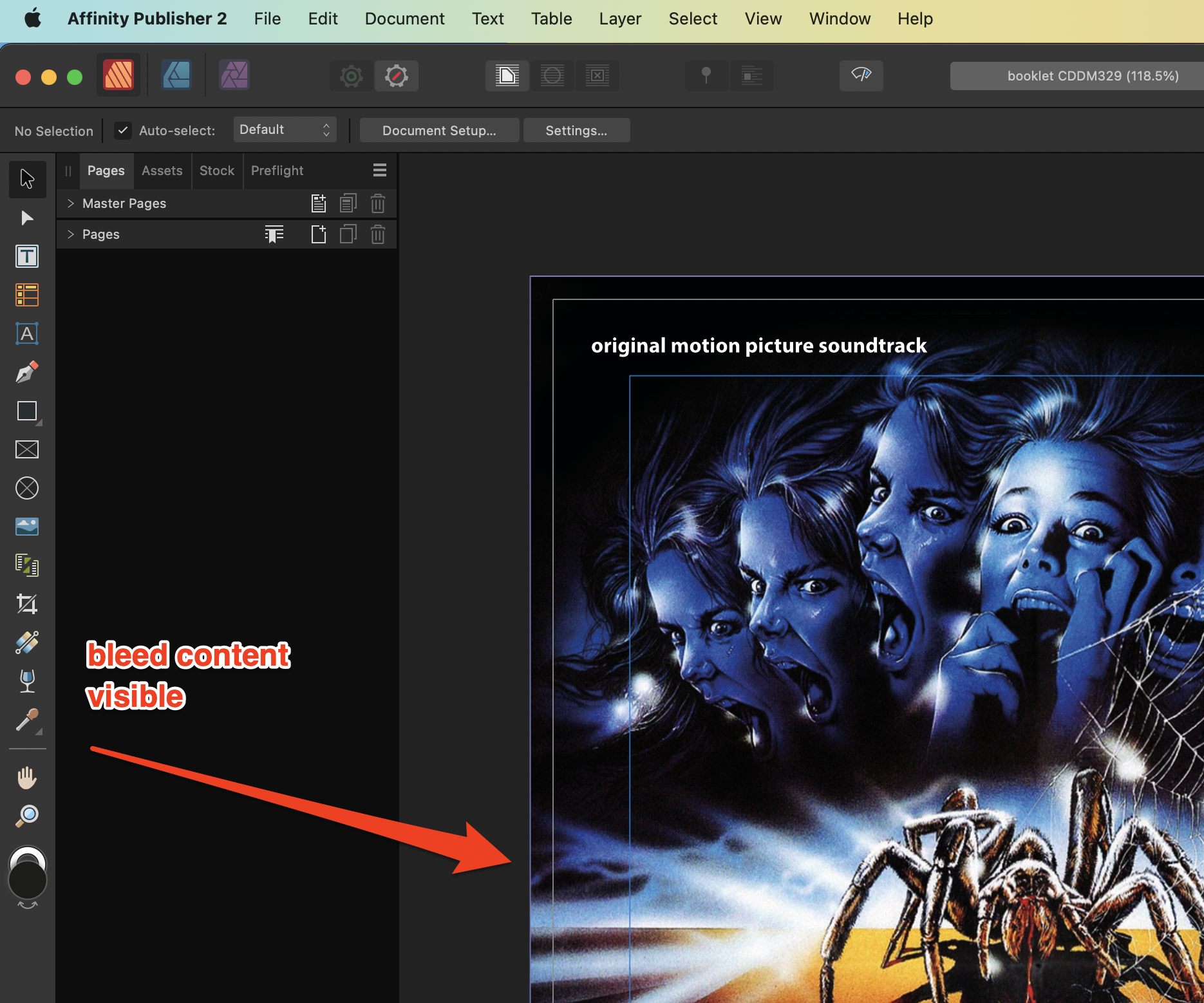This screenshot has height=1003, width=1204.
Task: Select the Transparency tool
Action: (27, 681)
